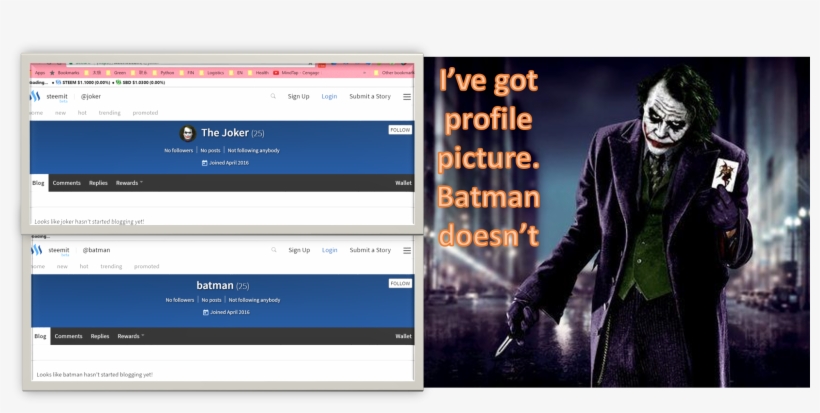Go to hot posts on the @batman page
Screen dimensions: 820x413
click(84, 267)
